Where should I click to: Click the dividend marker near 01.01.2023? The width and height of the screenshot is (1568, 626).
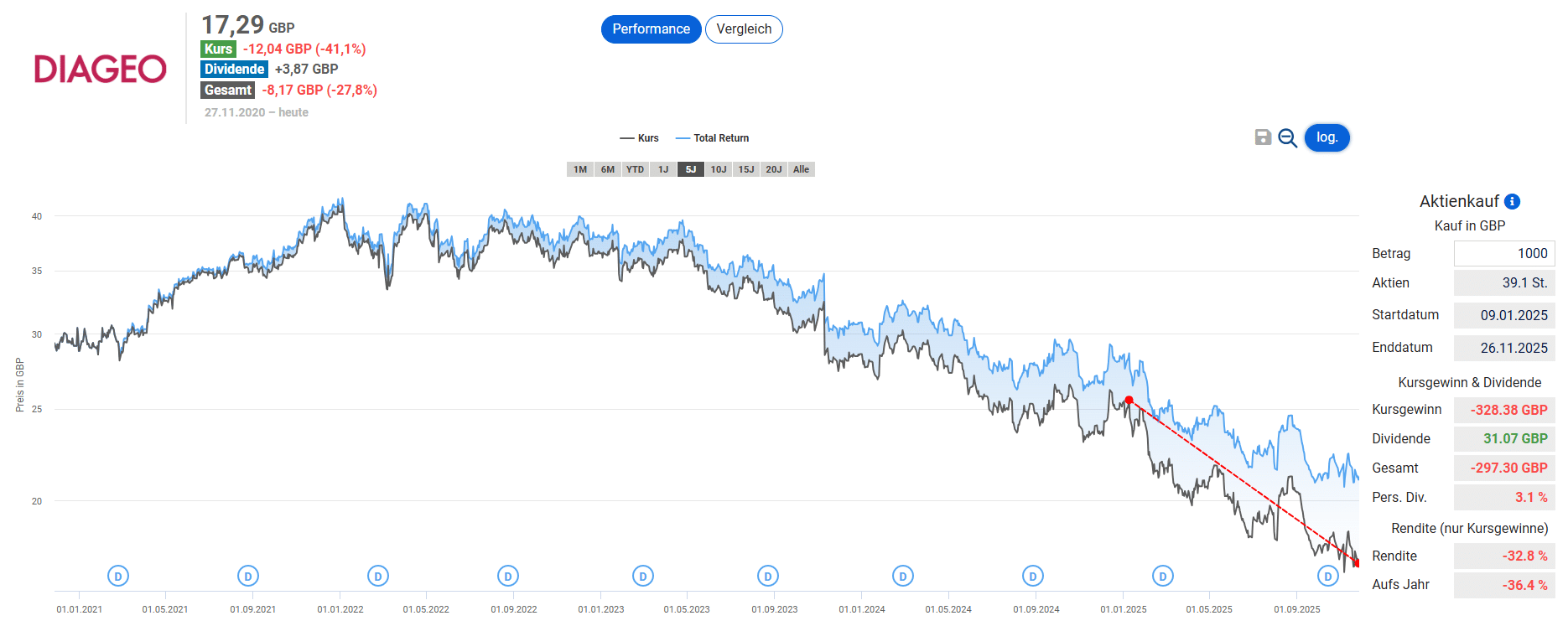click(x=642, y=577)
